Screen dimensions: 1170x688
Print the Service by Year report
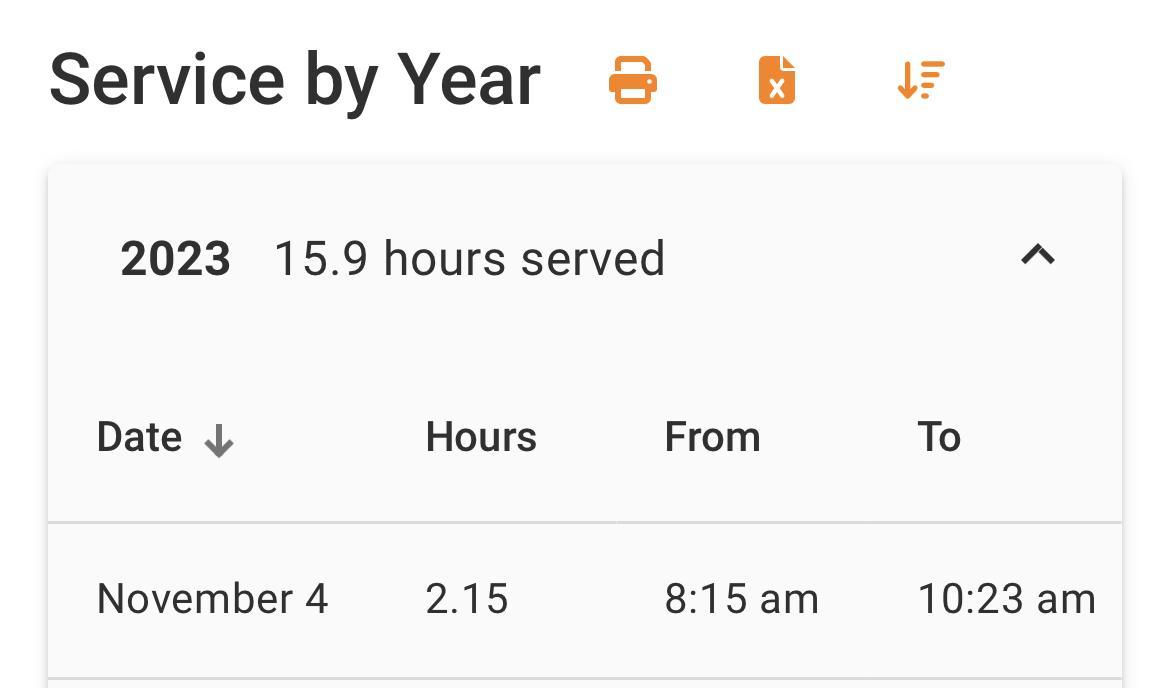coord(633,80)
